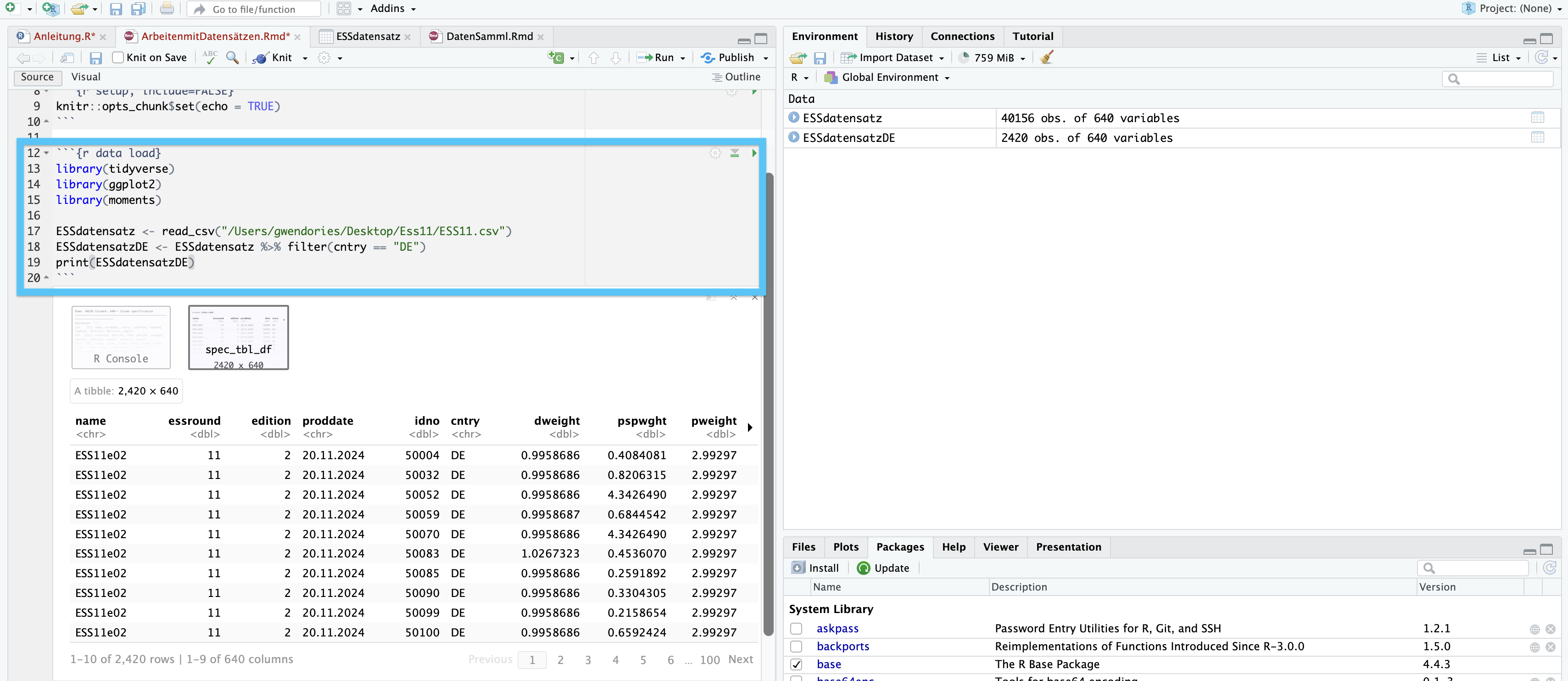The width and height of the screenshot is (1568, 681).
Task: Save the current Rmd document
Action: coord(95,58)
